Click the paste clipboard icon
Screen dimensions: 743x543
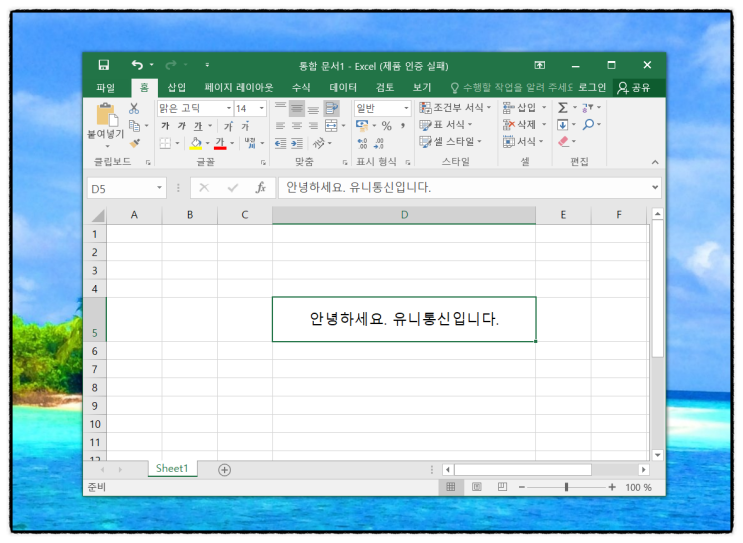pos(107,115)
